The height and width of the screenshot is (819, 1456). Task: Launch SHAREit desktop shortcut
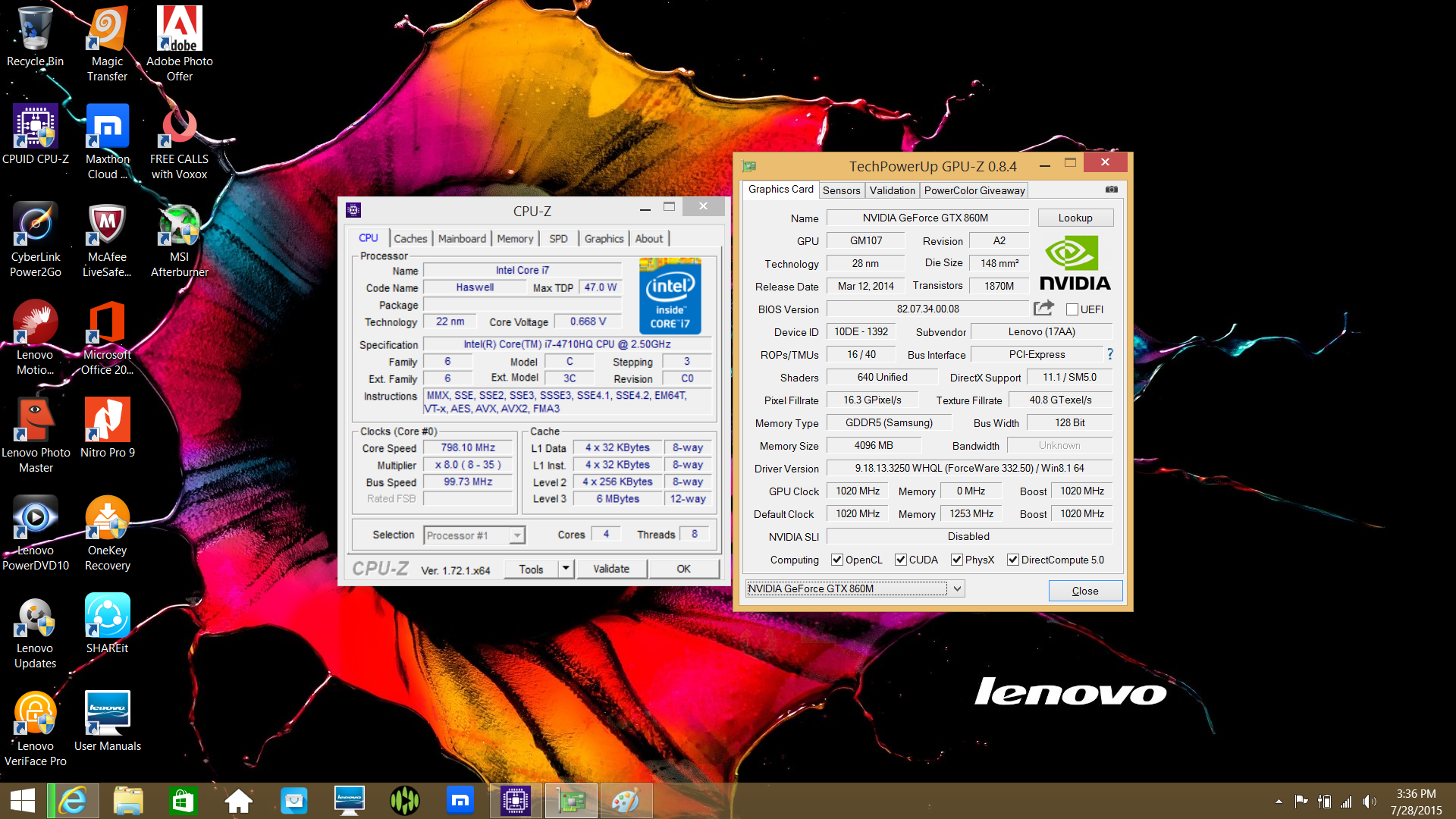coord(107,623)
